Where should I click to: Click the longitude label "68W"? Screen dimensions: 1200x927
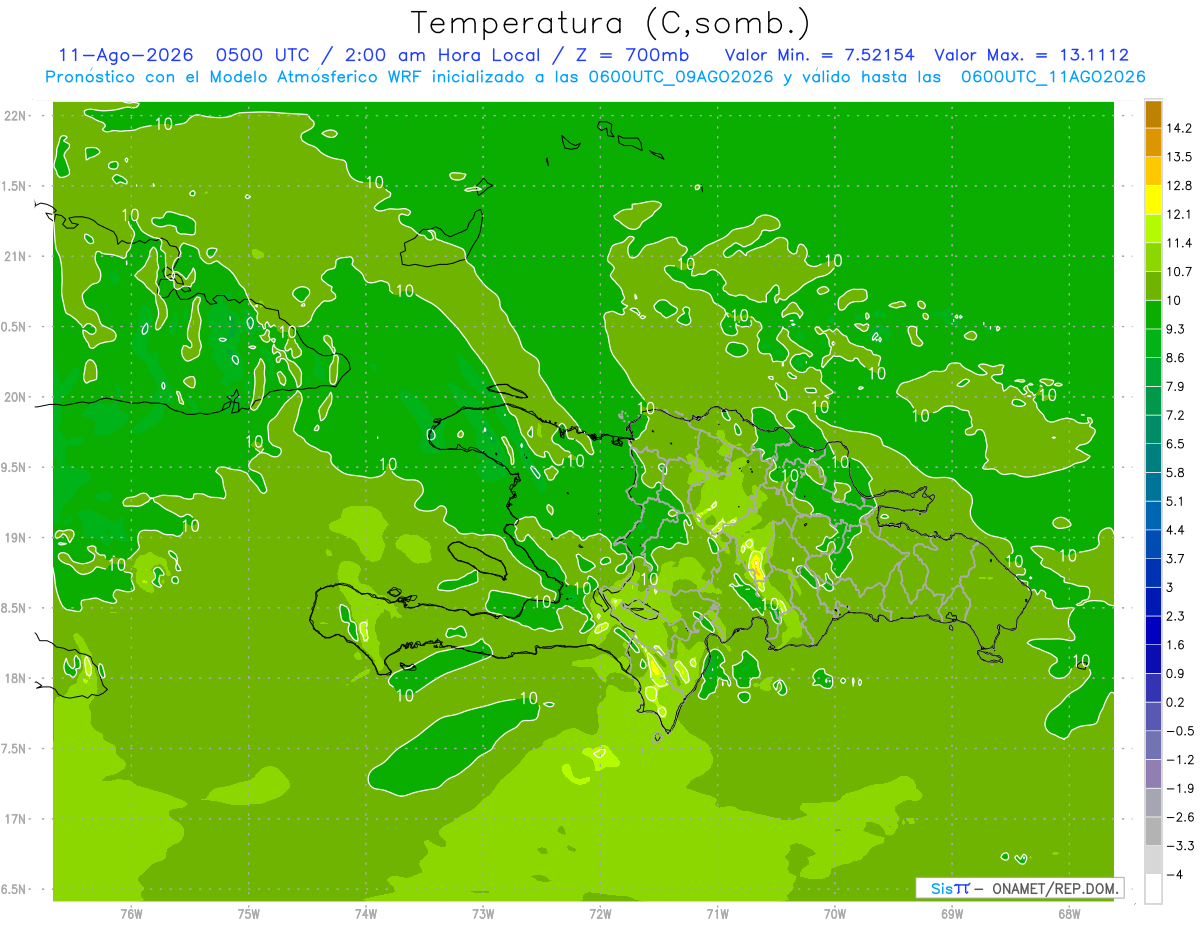pos(1068,914)
